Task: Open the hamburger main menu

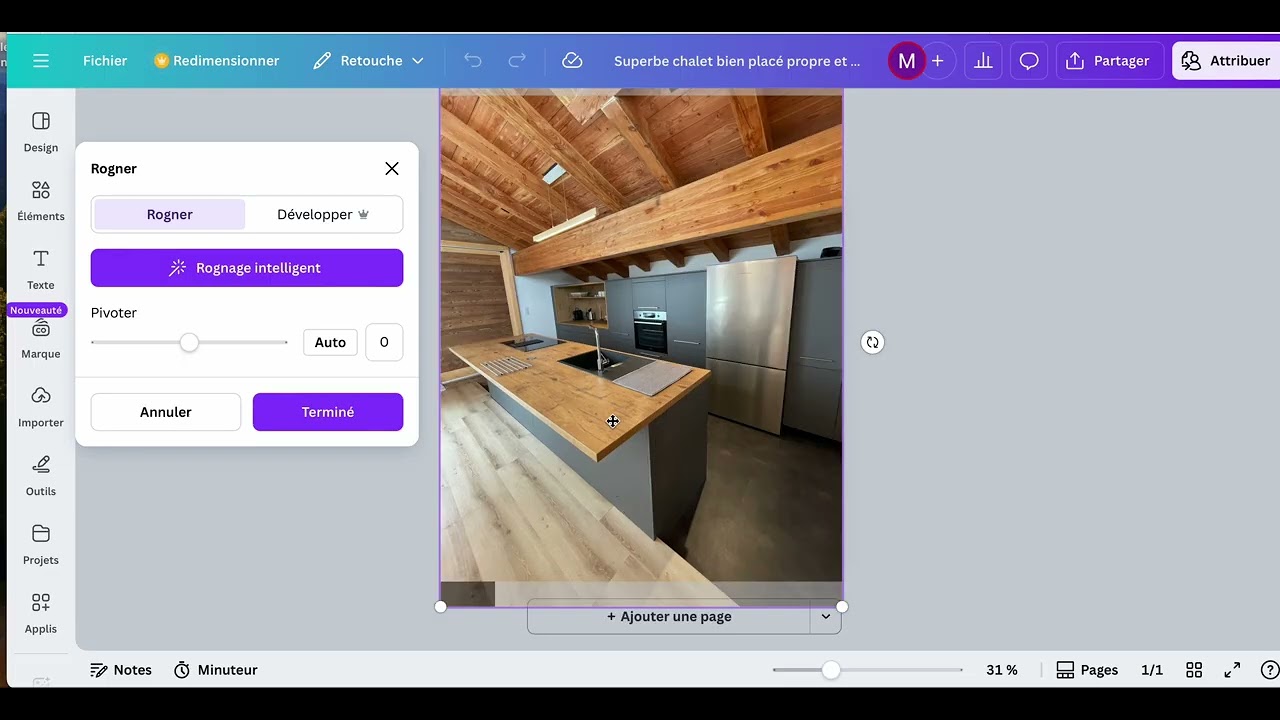Action: [x=41, y=61]
